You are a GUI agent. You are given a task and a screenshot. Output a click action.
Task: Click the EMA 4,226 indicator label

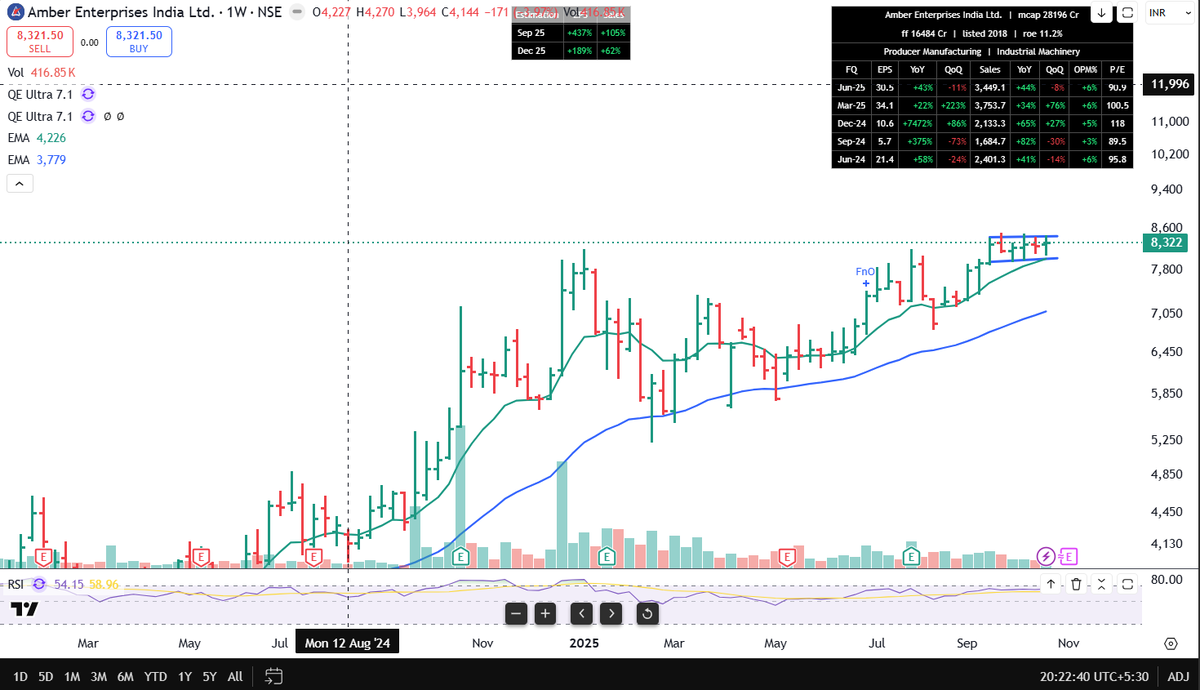pos(37,138)
